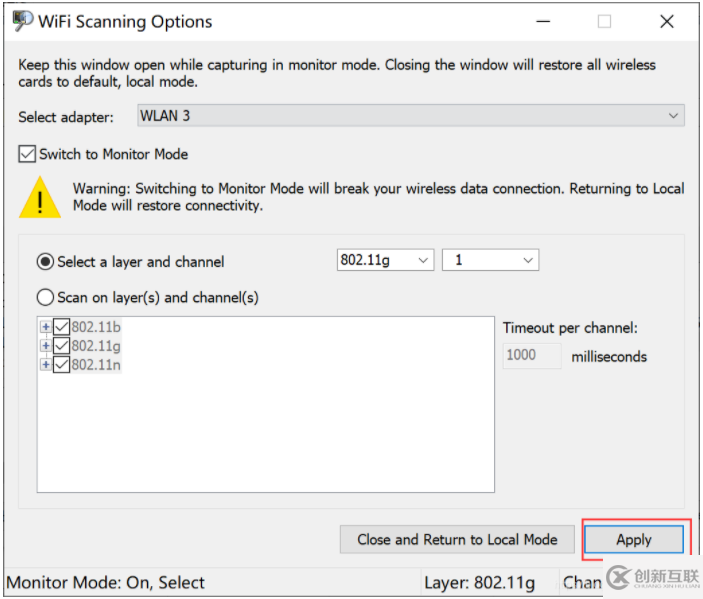This screenshot has height=599, width=703.
Task: Expand the 802.11g tree node
Action: pyautogui.click(x=45, y=346)
